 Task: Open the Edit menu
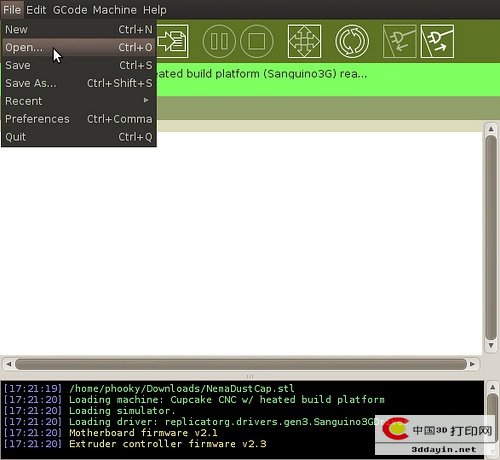tap(36, 10)
